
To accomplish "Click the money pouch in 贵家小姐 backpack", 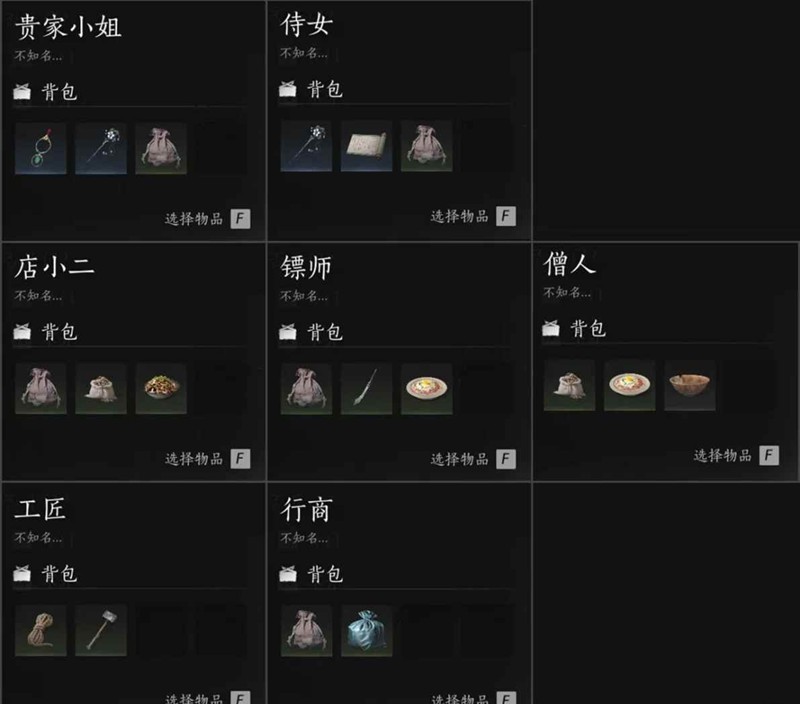I will pyautogui.click(x=161, y=148).
